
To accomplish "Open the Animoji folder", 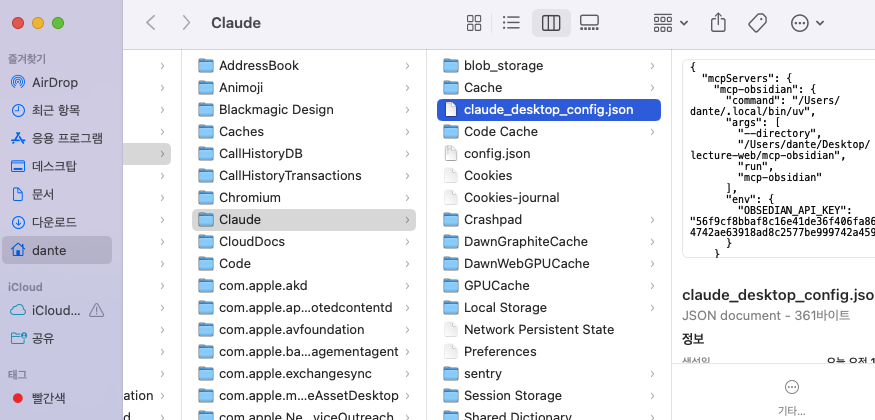I will click(x=304, y=88).
